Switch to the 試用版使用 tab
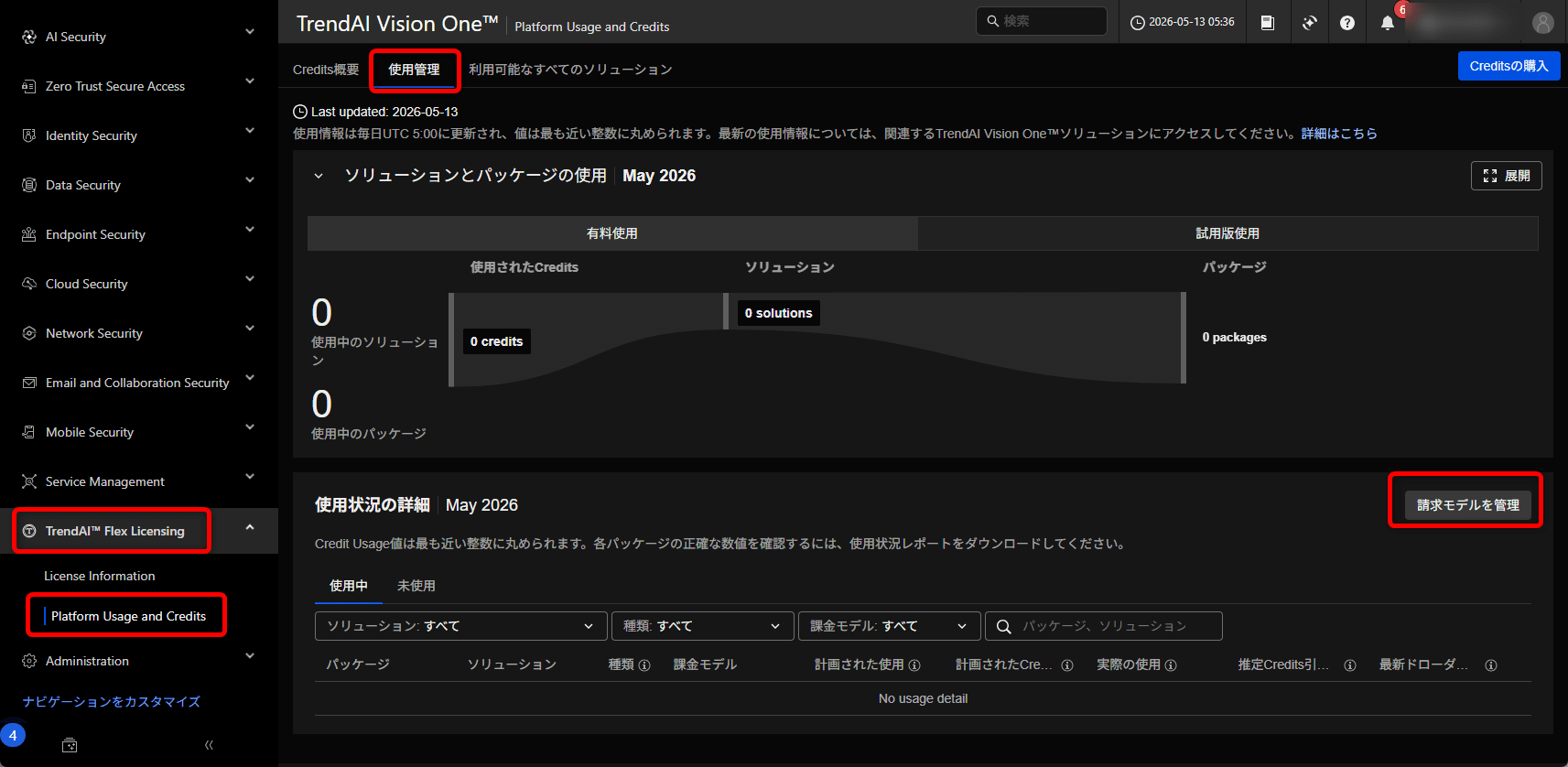Viewport: 1568px width, 767px height. click(x=1227, y=233)
